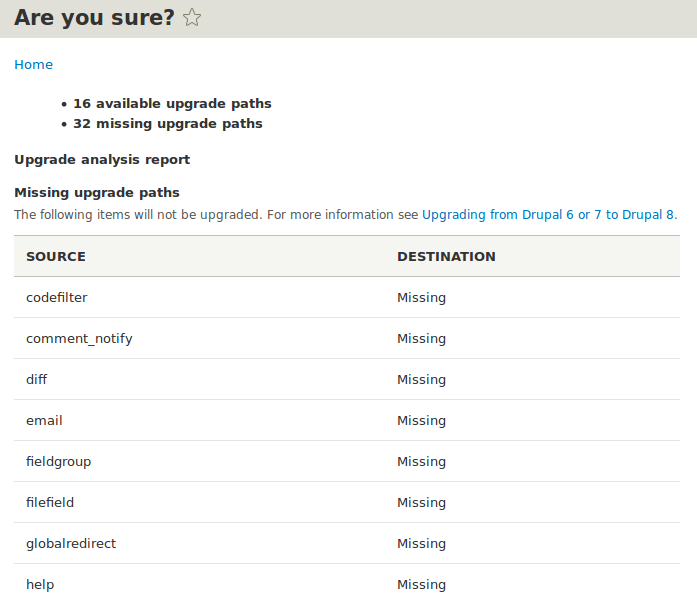Screen dimensions: 697x602
Task: Open Upgrading from Drupal 6 or 7 link
Action: 549,214
